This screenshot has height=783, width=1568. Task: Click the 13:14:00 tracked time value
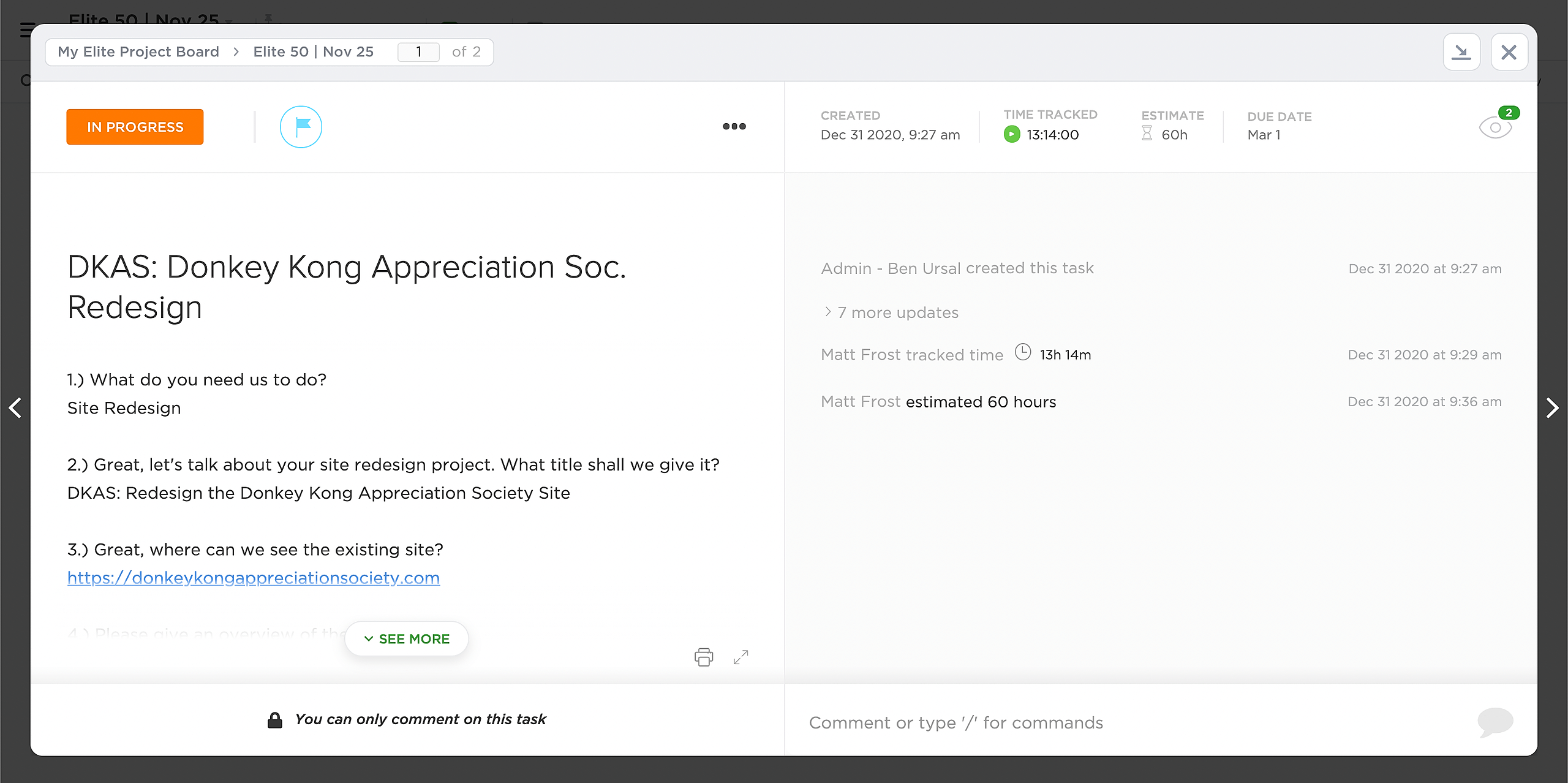pyautogui.click(x=1053, y=135)
